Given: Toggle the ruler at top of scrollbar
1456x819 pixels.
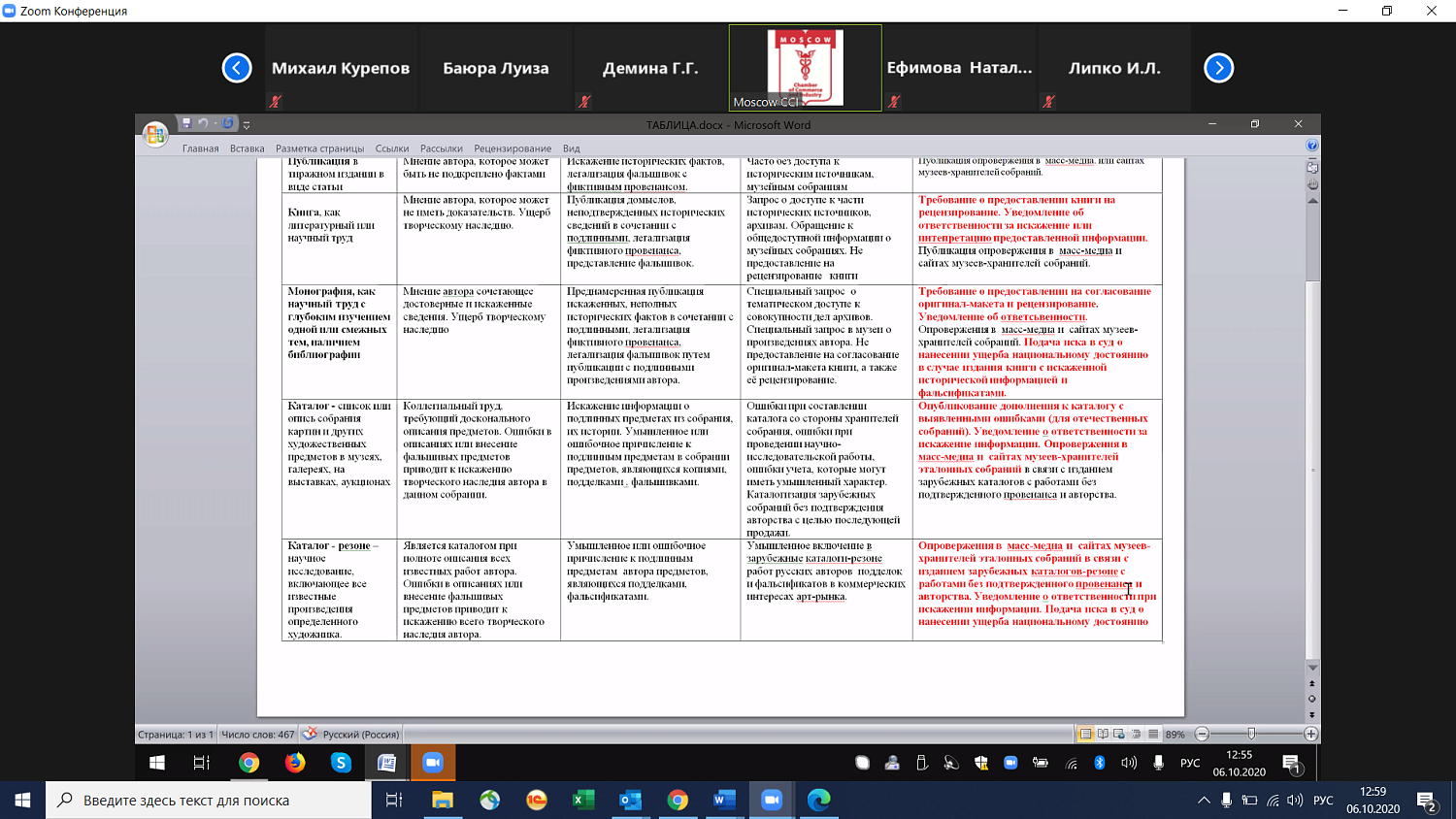Looking at the screenshot, I should click(1312, 167).
